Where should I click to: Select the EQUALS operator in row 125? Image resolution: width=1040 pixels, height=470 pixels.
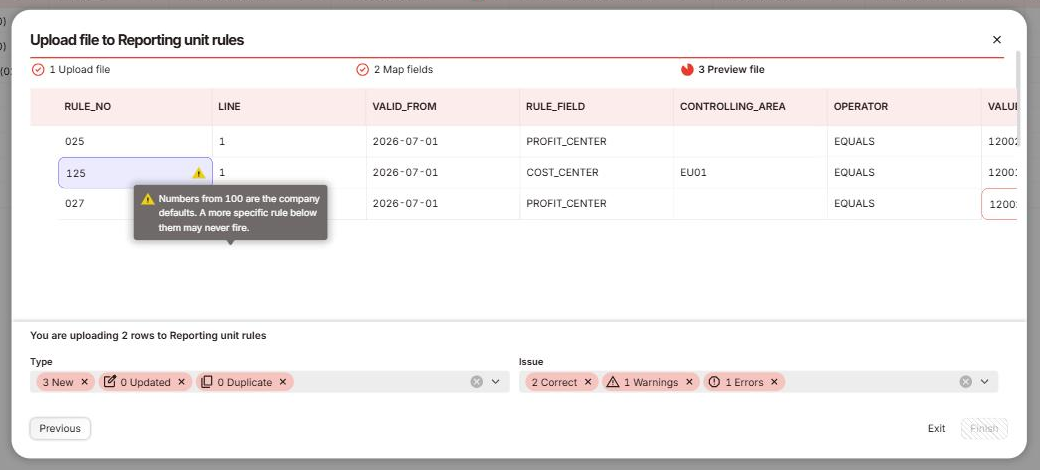click(905, 173)
